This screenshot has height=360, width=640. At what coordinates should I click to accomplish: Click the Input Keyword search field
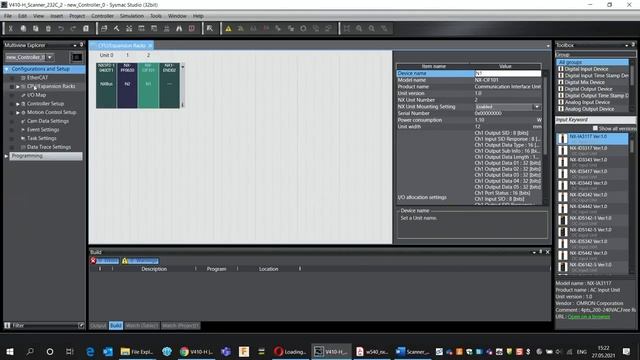595,120
